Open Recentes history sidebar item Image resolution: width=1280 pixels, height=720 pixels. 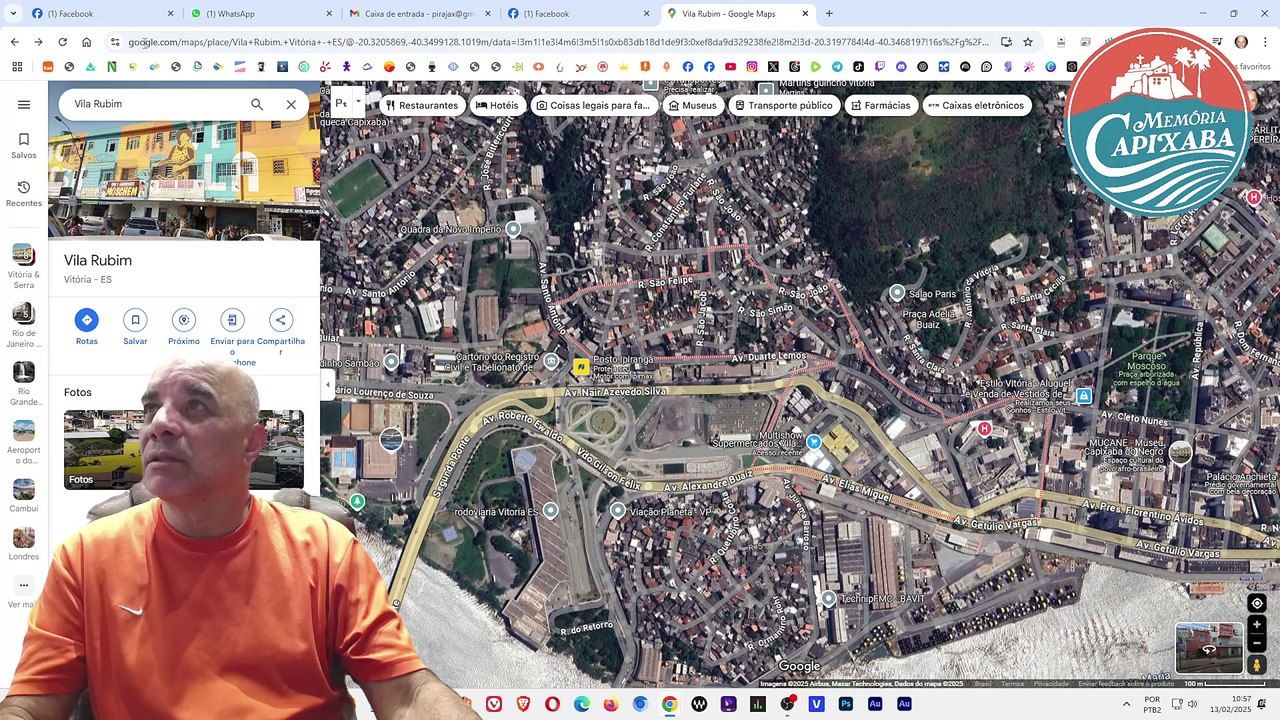click(24, 193)
